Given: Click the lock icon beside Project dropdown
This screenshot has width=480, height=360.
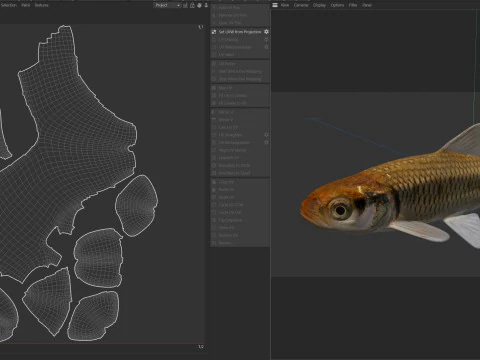Looking at the screenshot, I should pyautogui.click(x=192, y=5).
